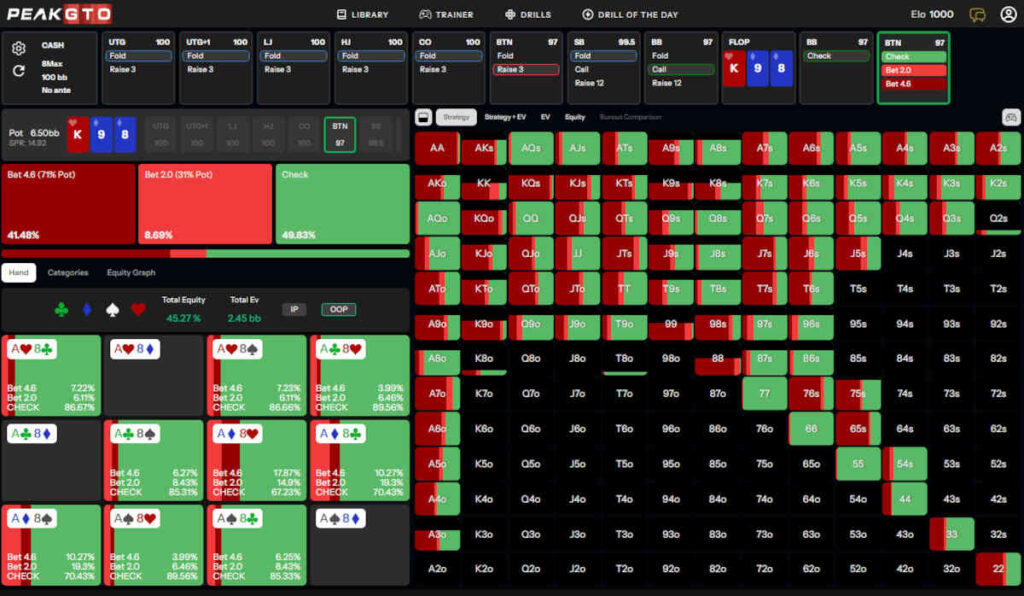The height and width of the screenshot is (596, 1024).
Task: Switch to the Equity Graph tab
Action: click(x=131, y=272)
